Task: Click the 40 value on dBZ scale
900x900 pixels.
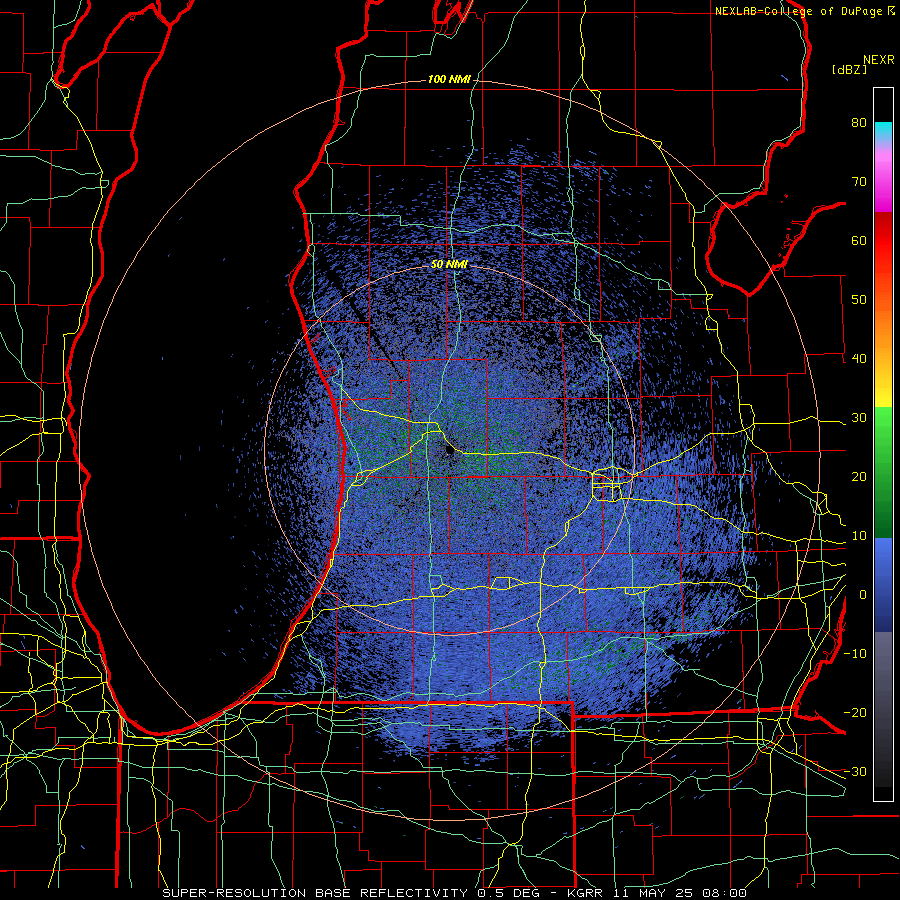Action: tap(859, 359)
